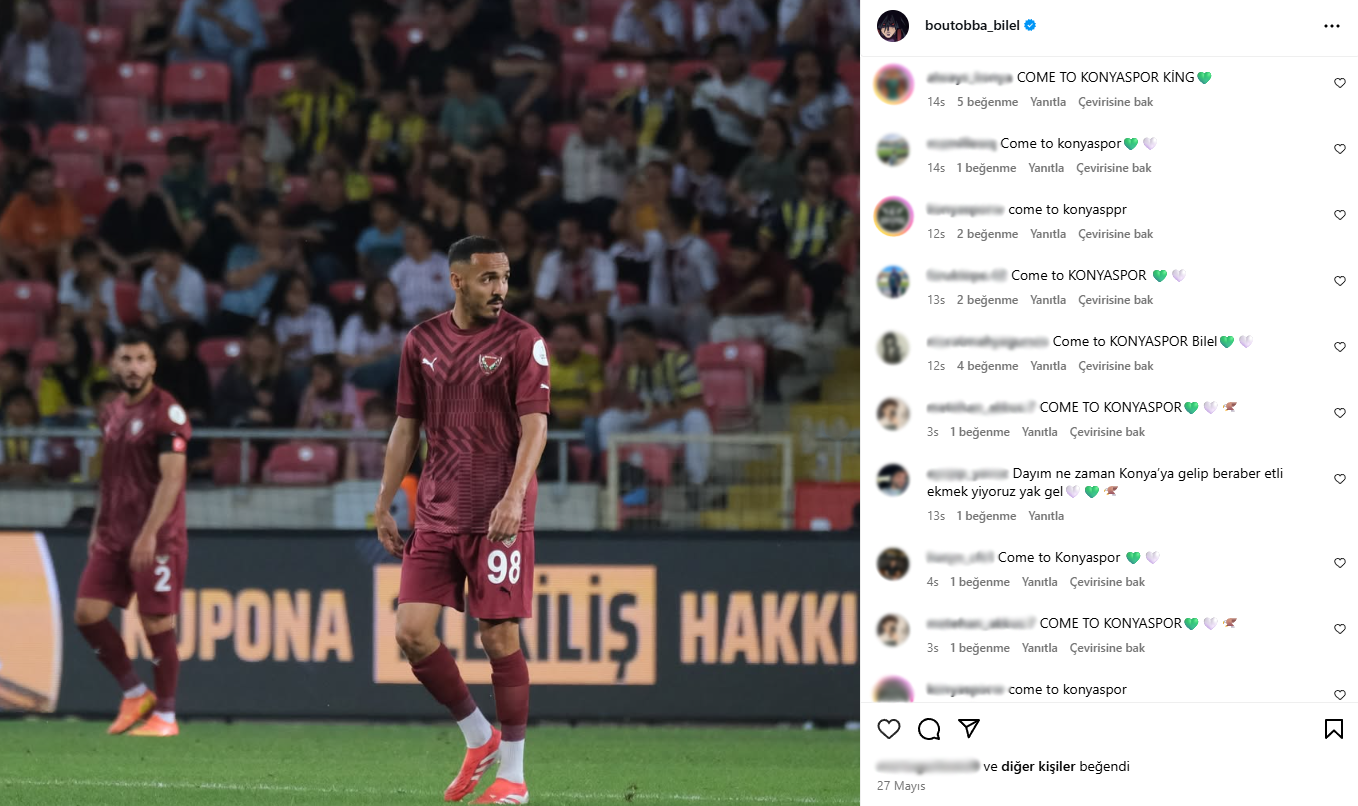Share post via paper plane icon

point(969,727)
